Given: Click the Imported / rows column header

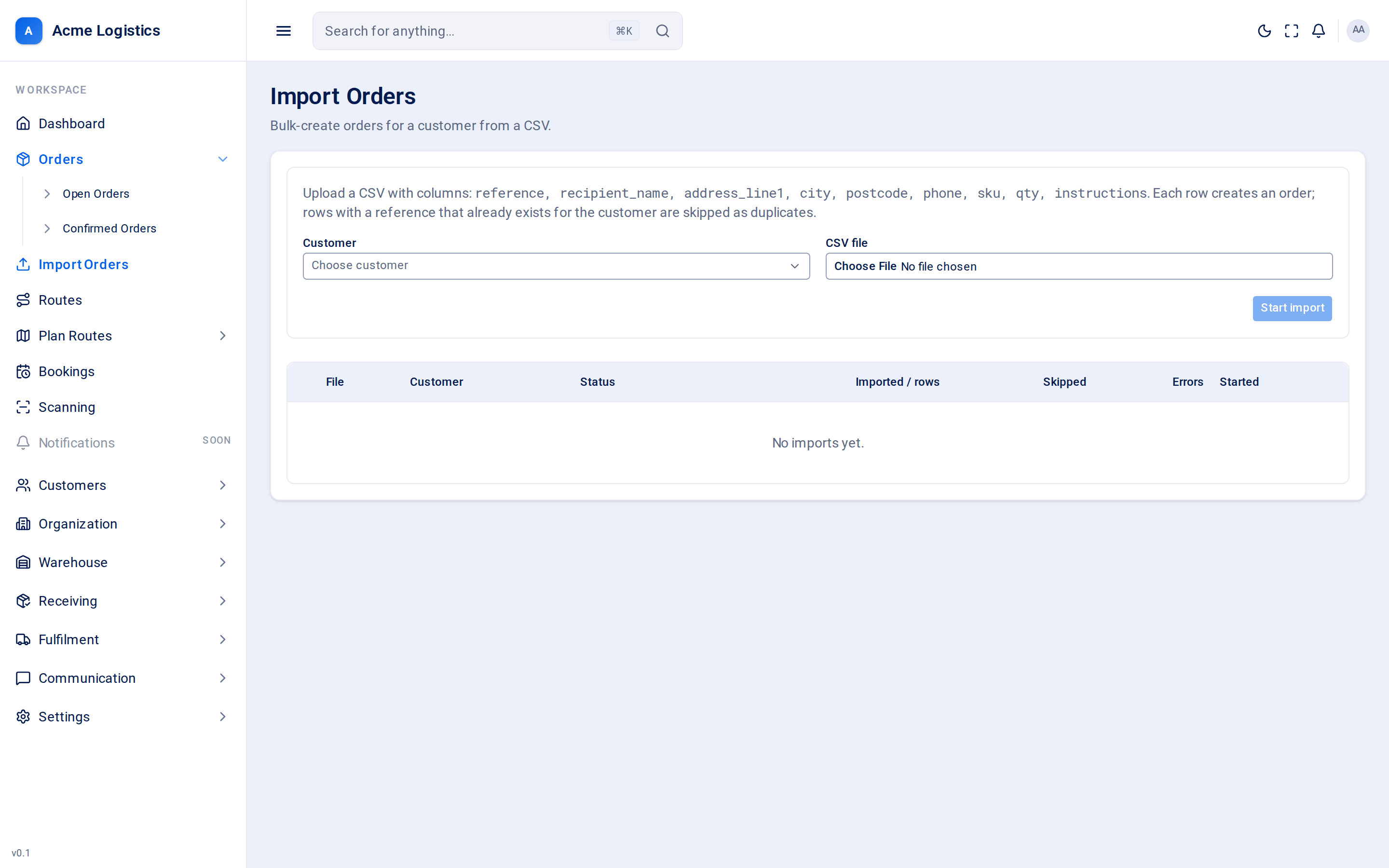Looking at the screenshot, I should click(x=897, y=382).
